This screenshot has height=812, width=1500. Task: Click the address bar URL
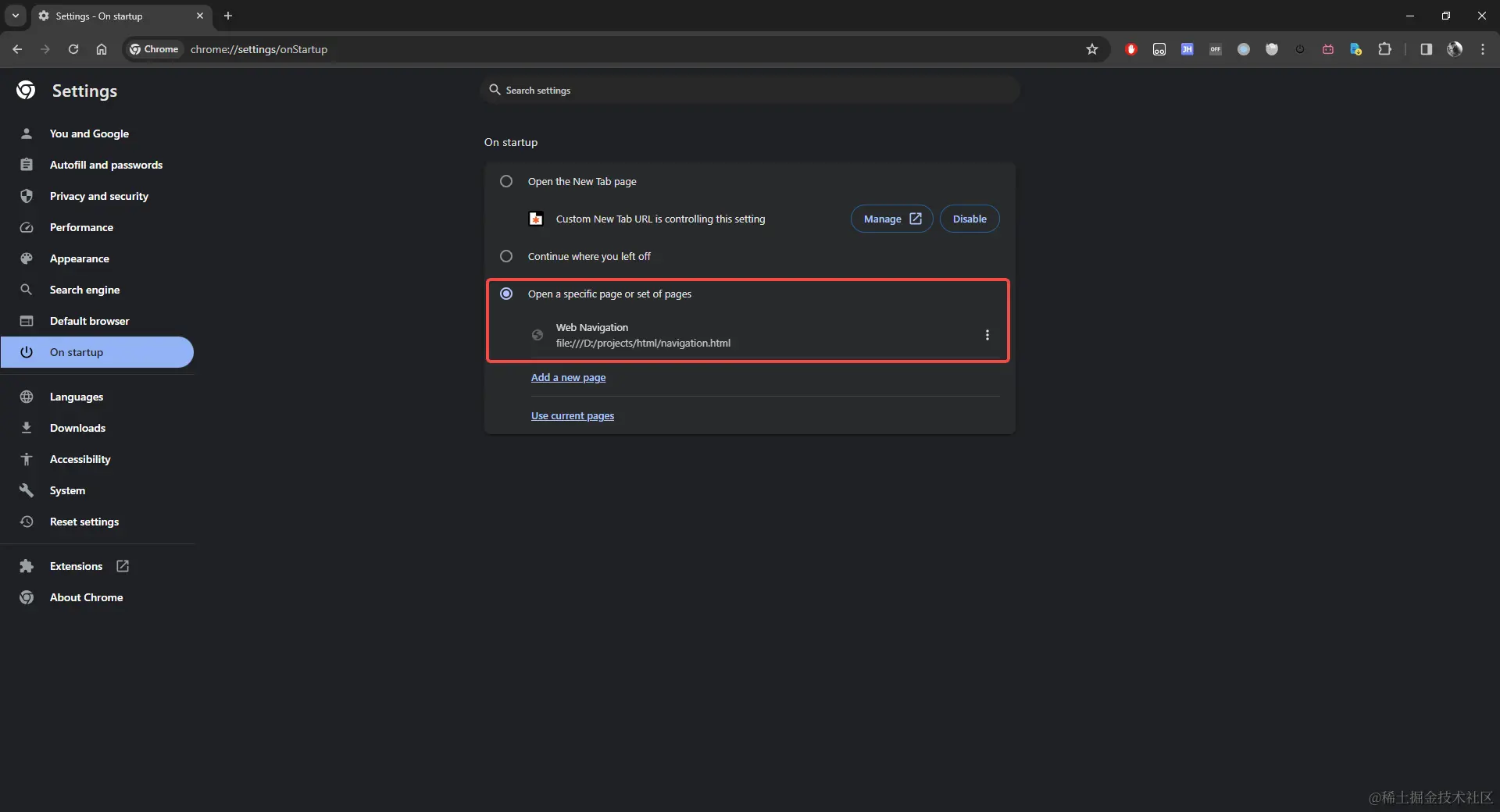click(x=259, y=49)
